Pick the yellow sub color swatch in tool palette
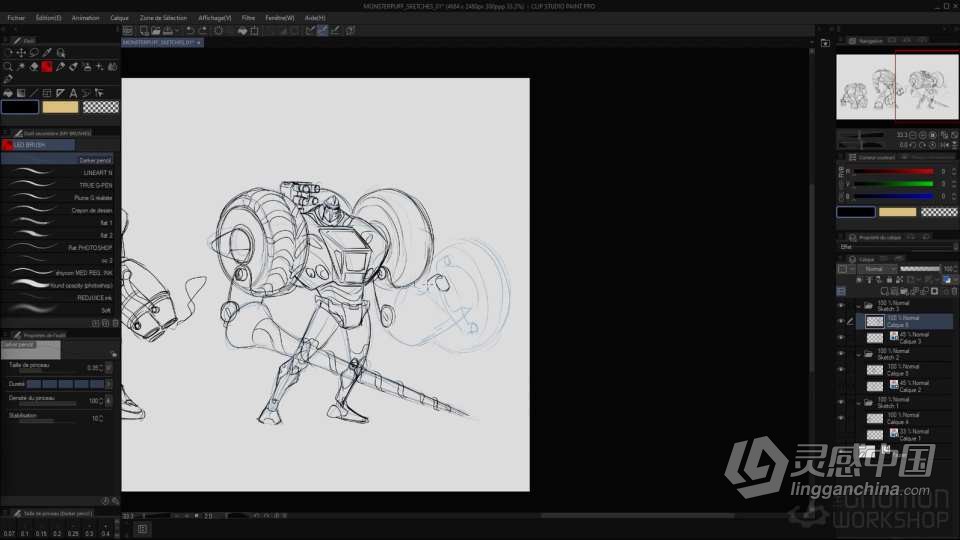This screenshot has width=960, height=540. pos(60,107)
